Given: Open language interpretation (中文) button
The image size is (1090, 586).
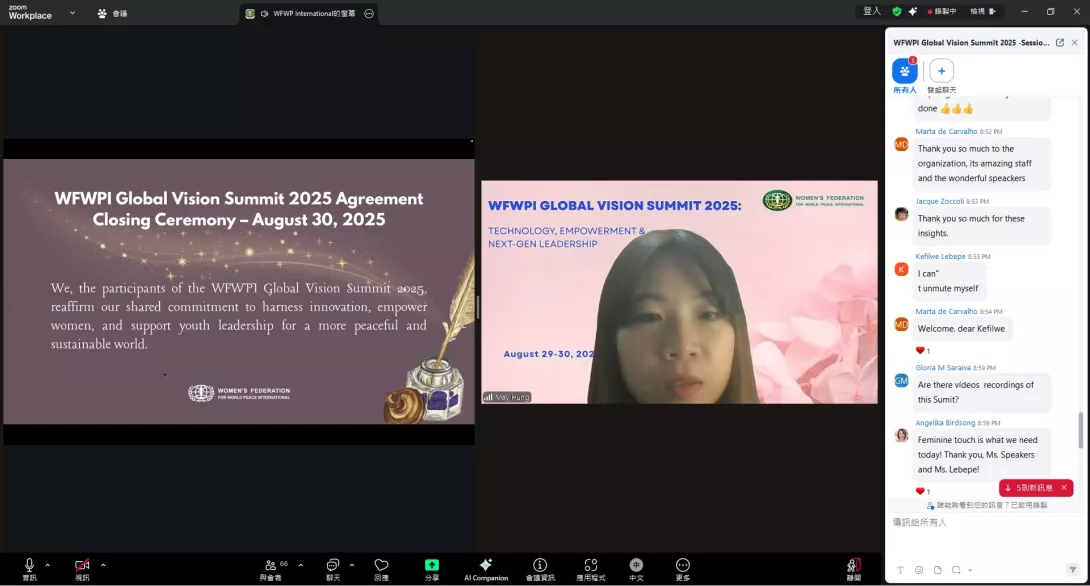Looking at the screenshot, I should [636, 569].
